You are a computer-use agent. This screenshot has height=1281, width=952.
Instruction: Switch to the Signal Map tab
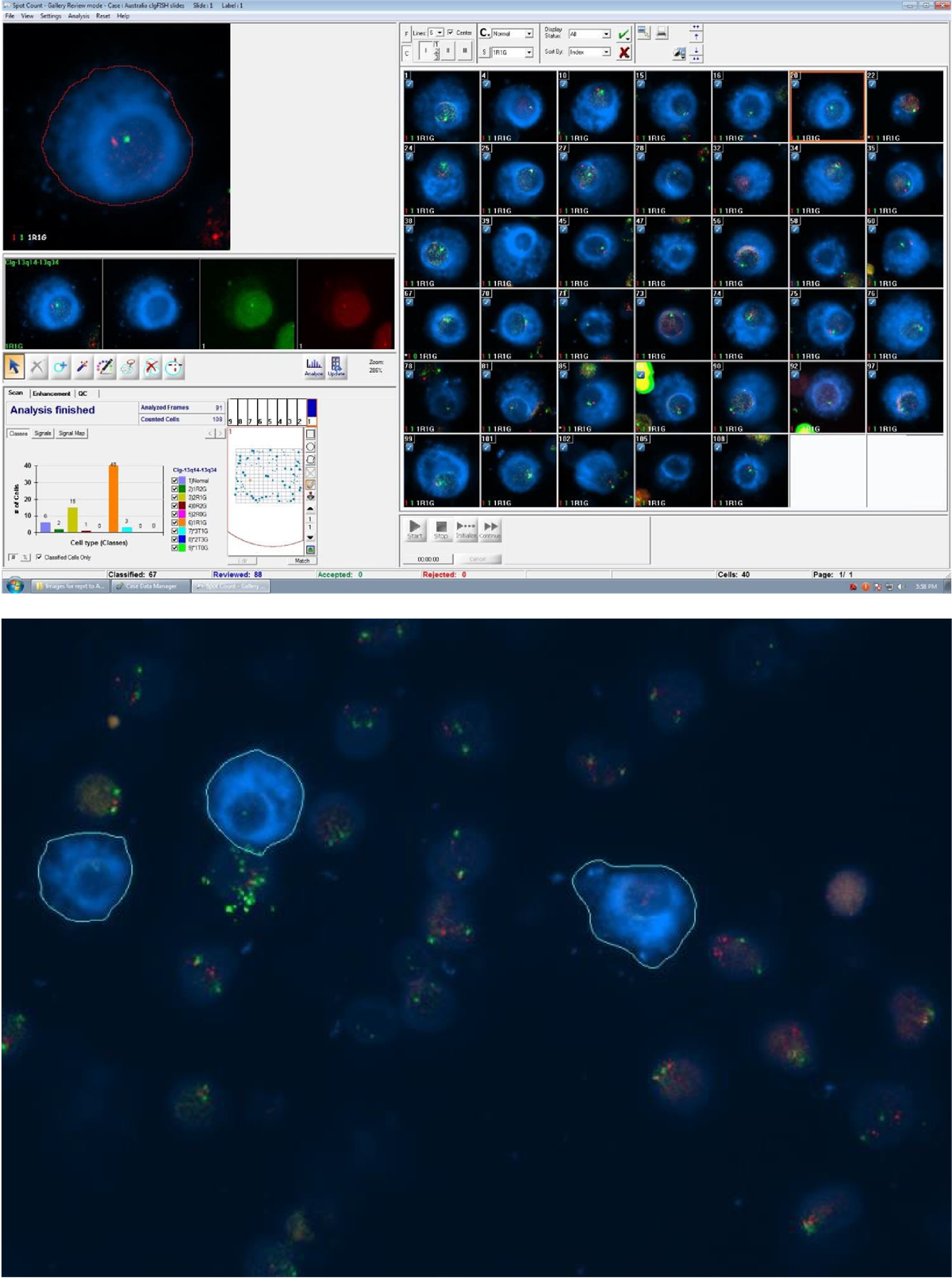click(71, 433)
